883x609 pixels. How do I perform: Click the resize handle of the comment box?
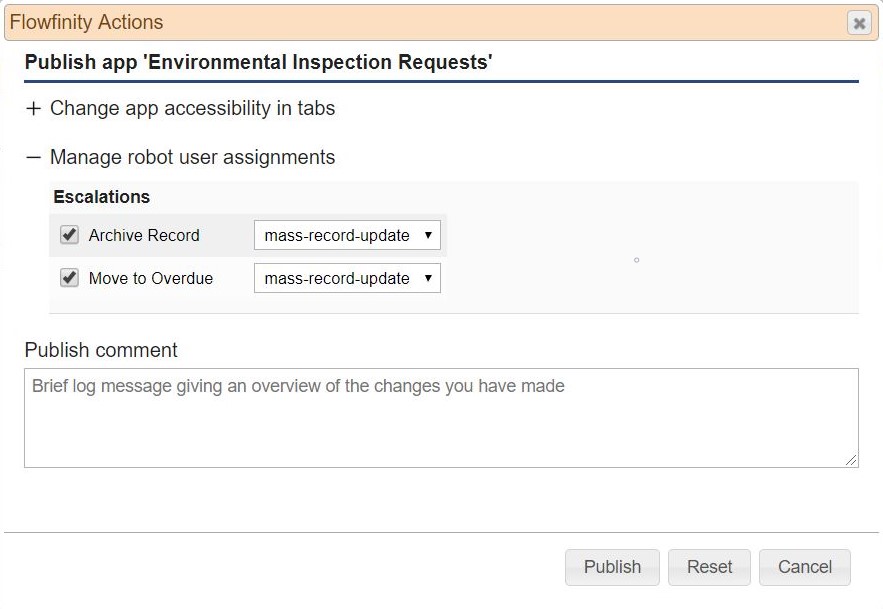coord(851,460)
